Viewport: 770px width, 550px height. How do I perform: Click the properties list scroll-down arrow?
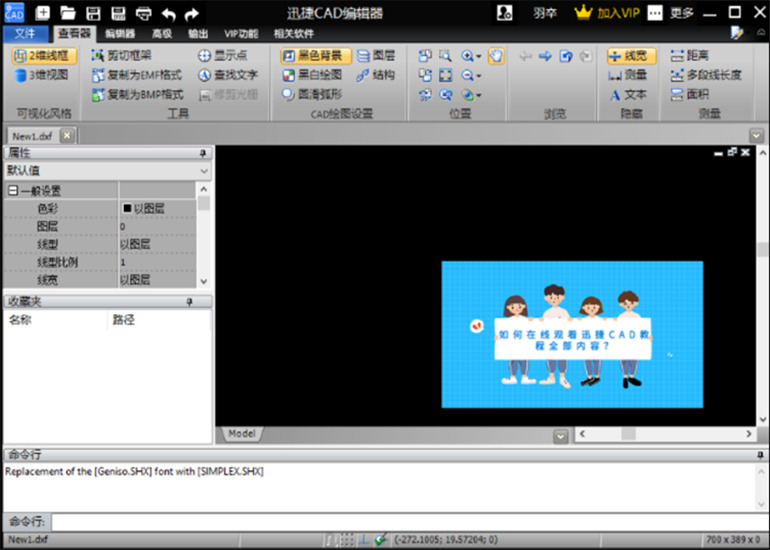(204, 281)
